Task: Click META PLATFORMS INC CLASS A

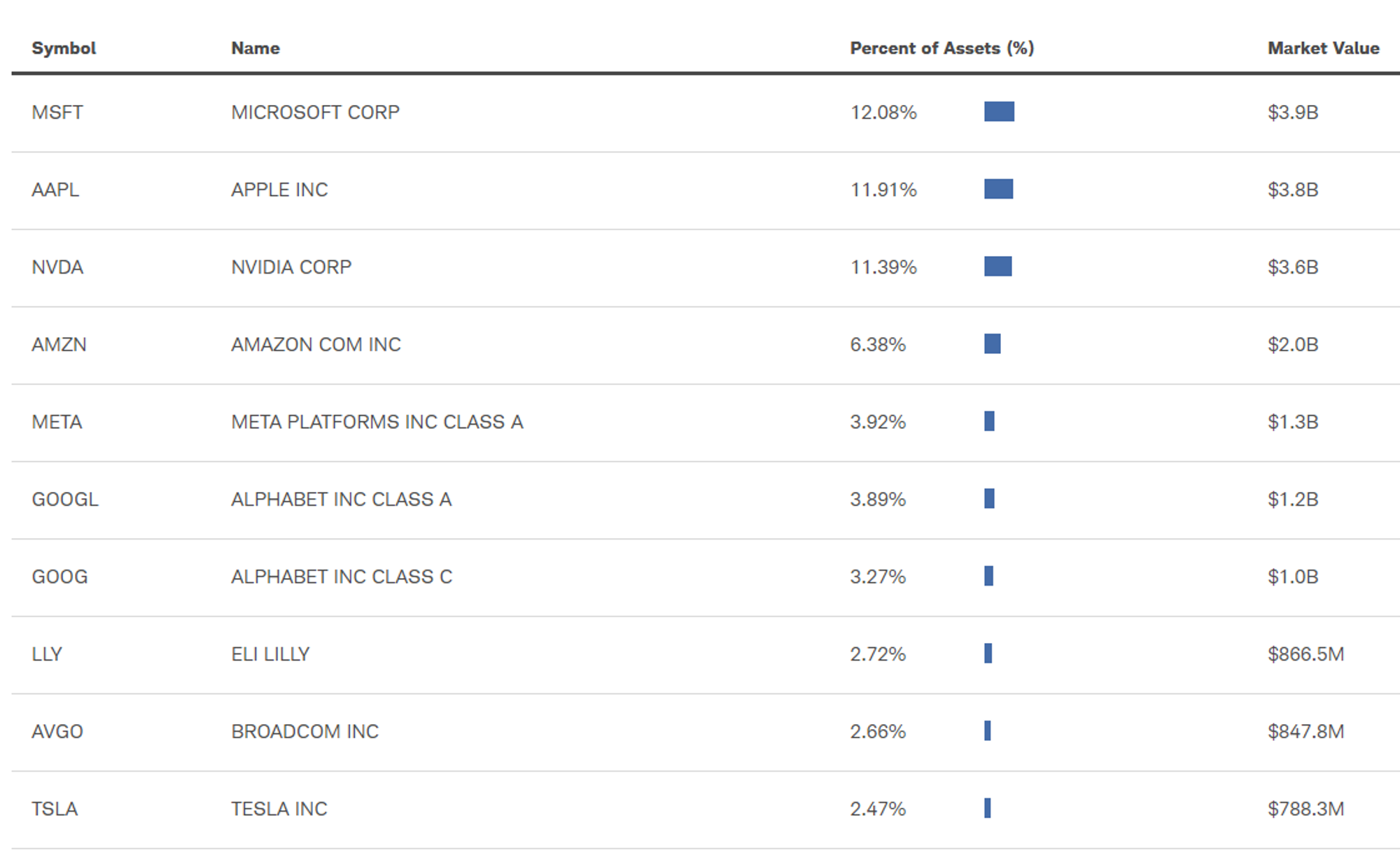Action: (377, 422)
